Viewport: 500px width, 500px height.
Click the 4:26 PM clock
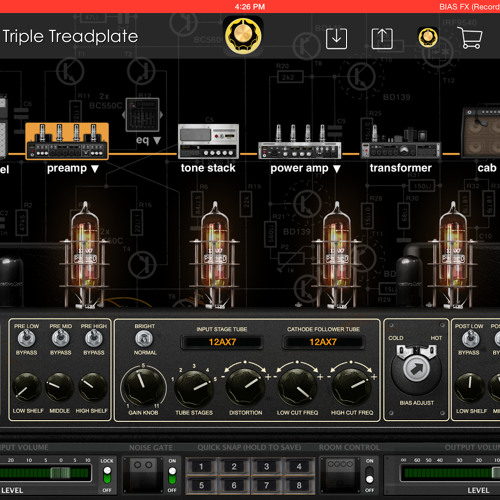[x=250, y=7]
